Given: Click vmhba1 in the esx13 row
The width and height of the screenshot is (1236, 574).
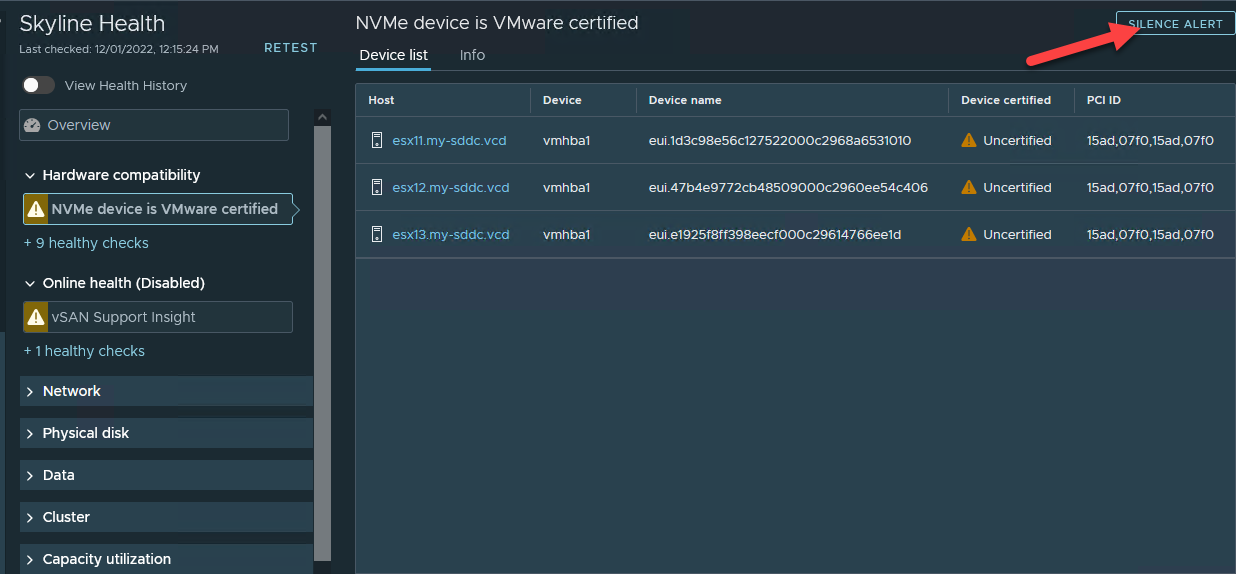Looking at the screenshot, I should pyautogui.click(x=567, y=234).
